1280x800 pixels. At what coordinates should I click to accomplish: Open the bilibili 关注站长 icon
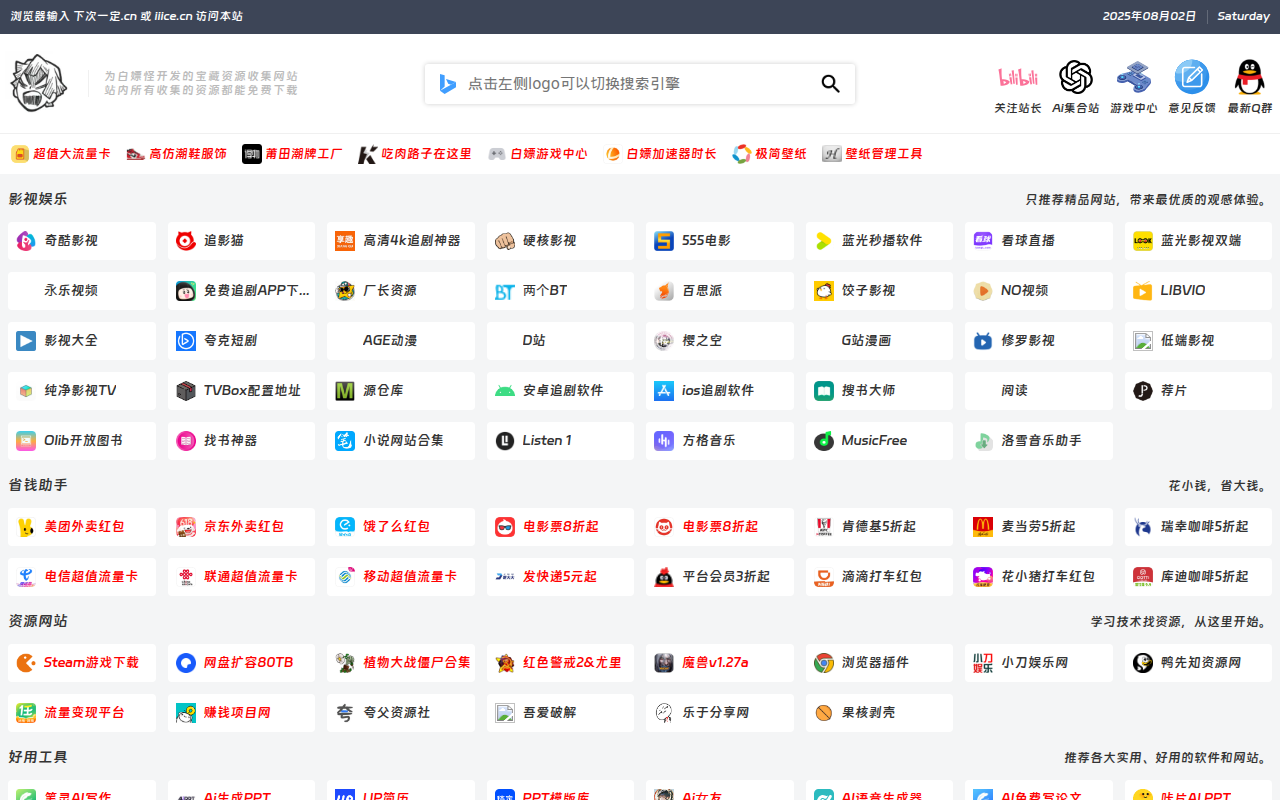coord(1018,77)
